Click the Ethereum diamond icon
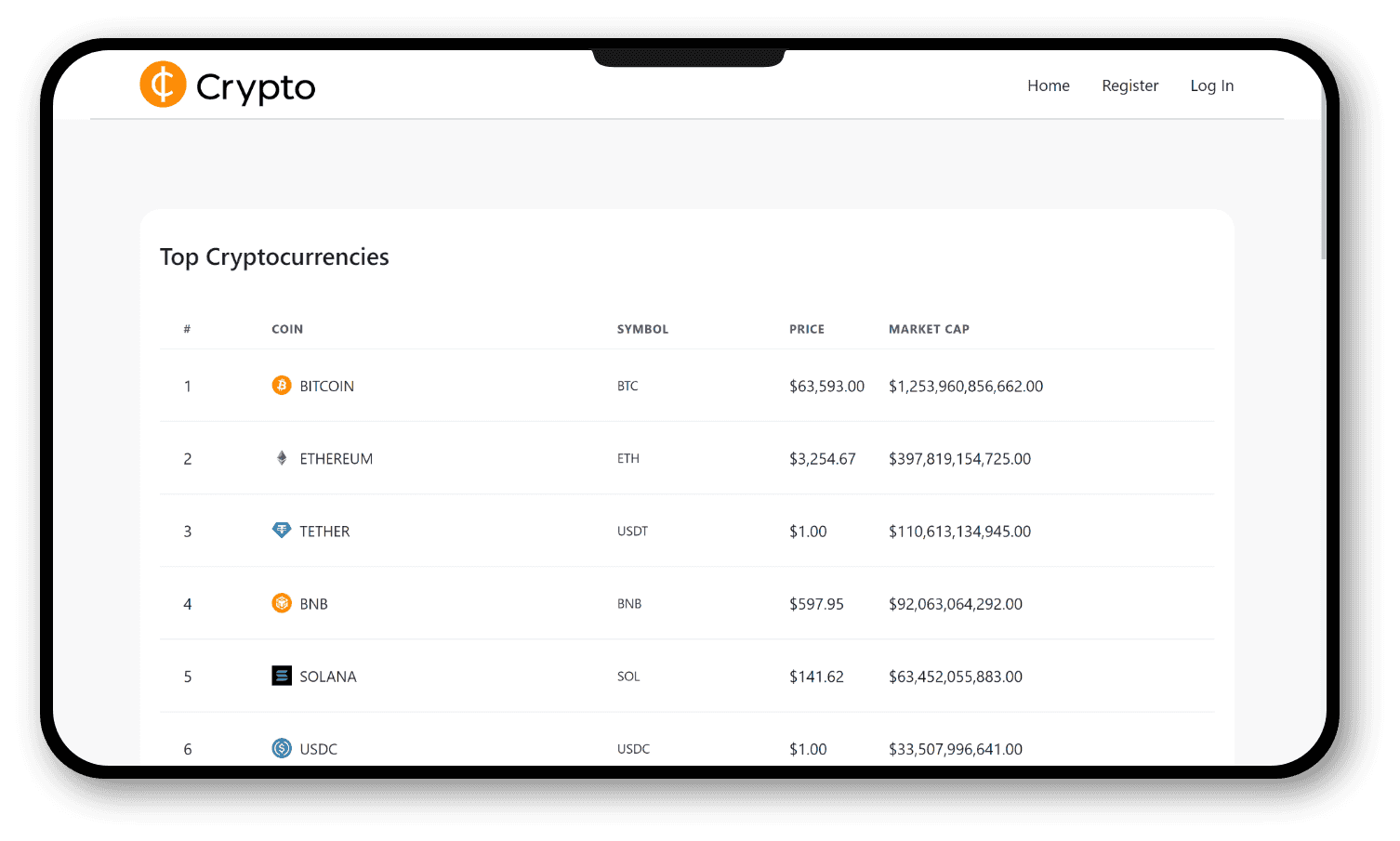Screen dimensions: 1400x841 pyautogui.click(x=282, y=457)
